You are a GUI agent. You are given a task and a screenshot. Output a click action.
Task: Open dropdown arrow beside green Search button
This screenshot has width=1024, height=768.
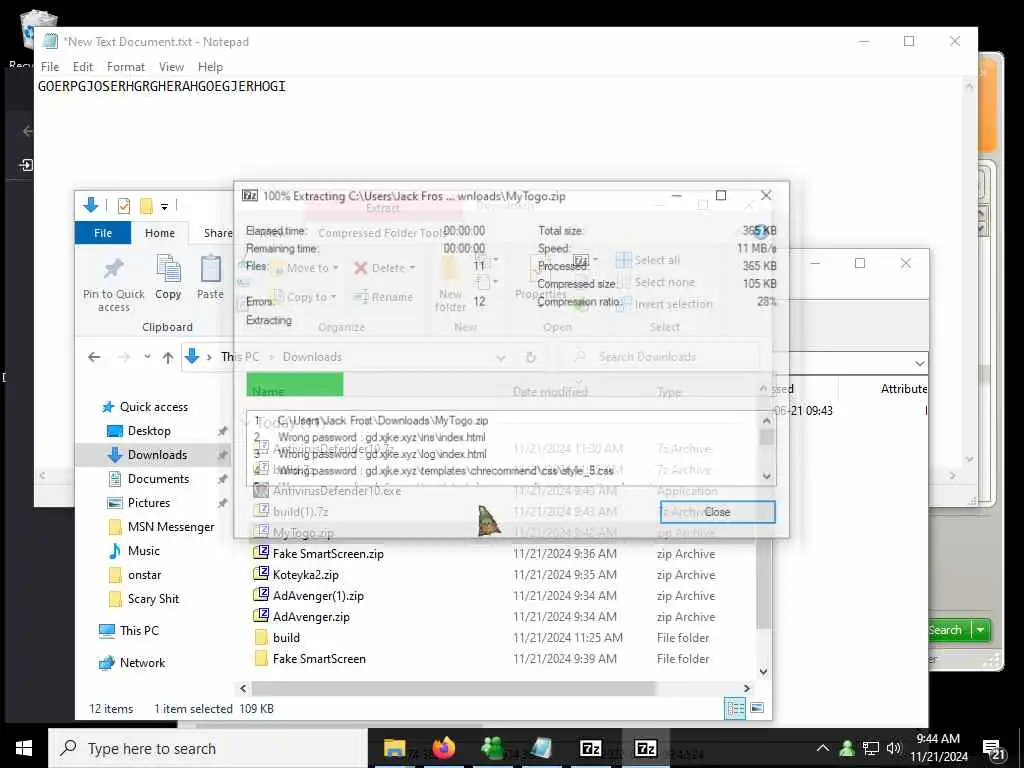pos(980,630)
